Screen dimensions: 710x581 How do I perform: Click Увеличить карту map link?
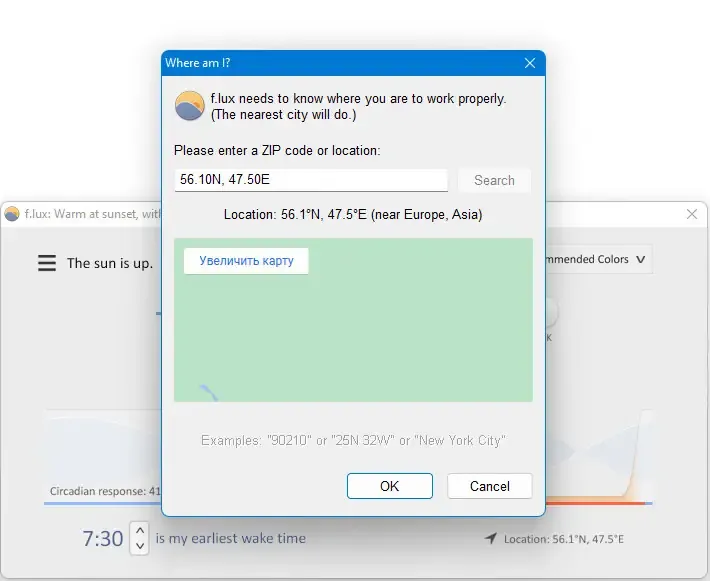[246, 260]
